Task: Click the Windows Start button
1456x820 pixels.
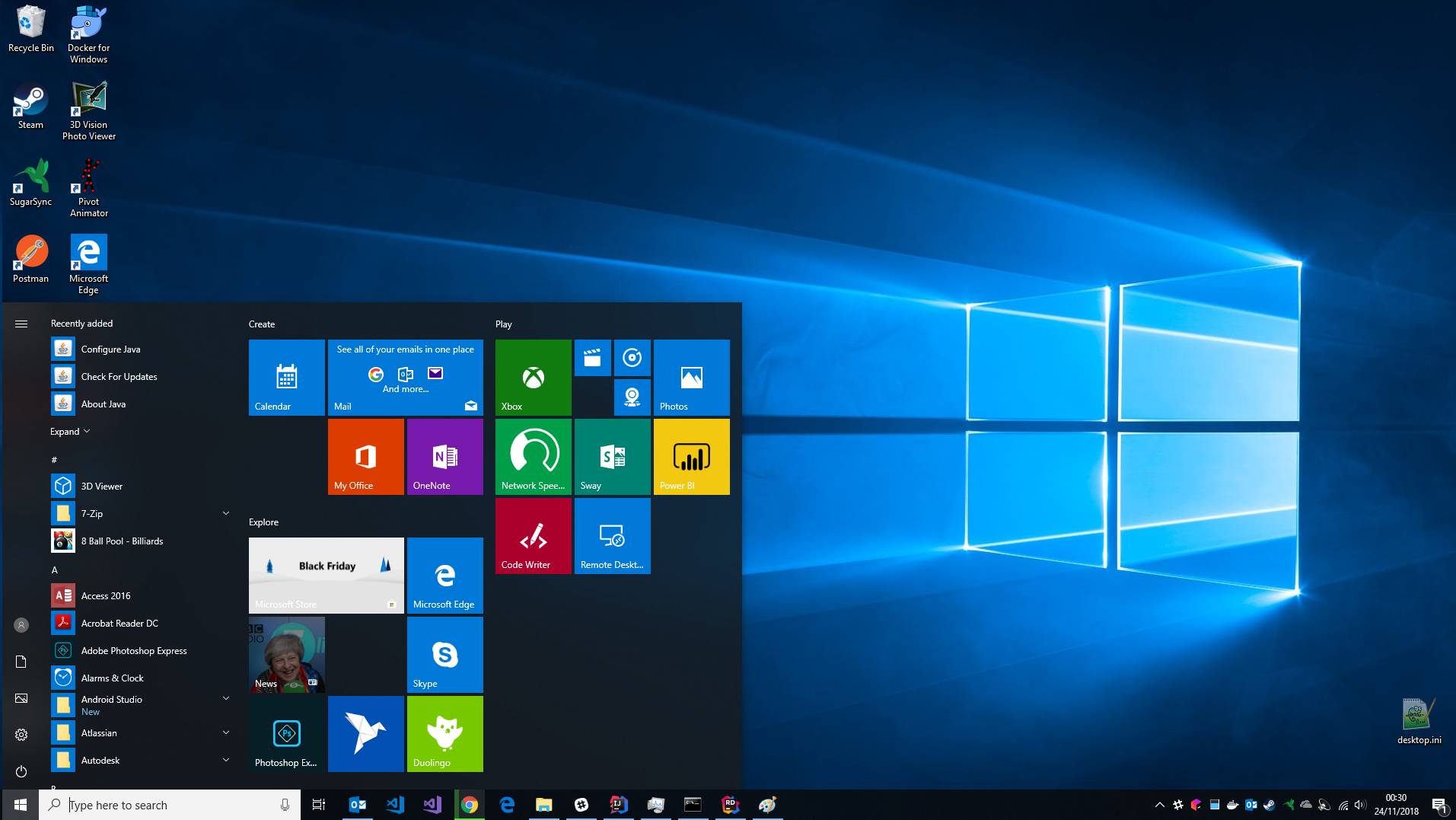Action: coord(21,805)
